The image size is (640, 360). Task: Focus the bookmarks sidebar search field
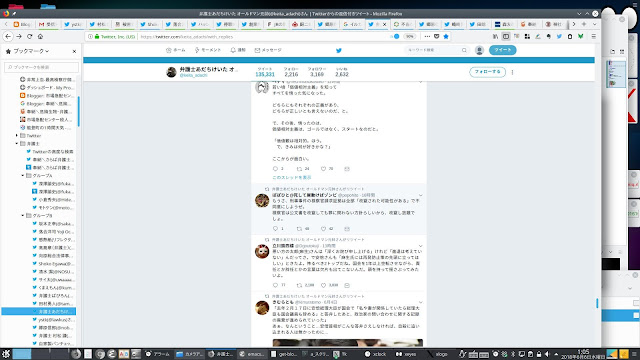coord(41,67)
